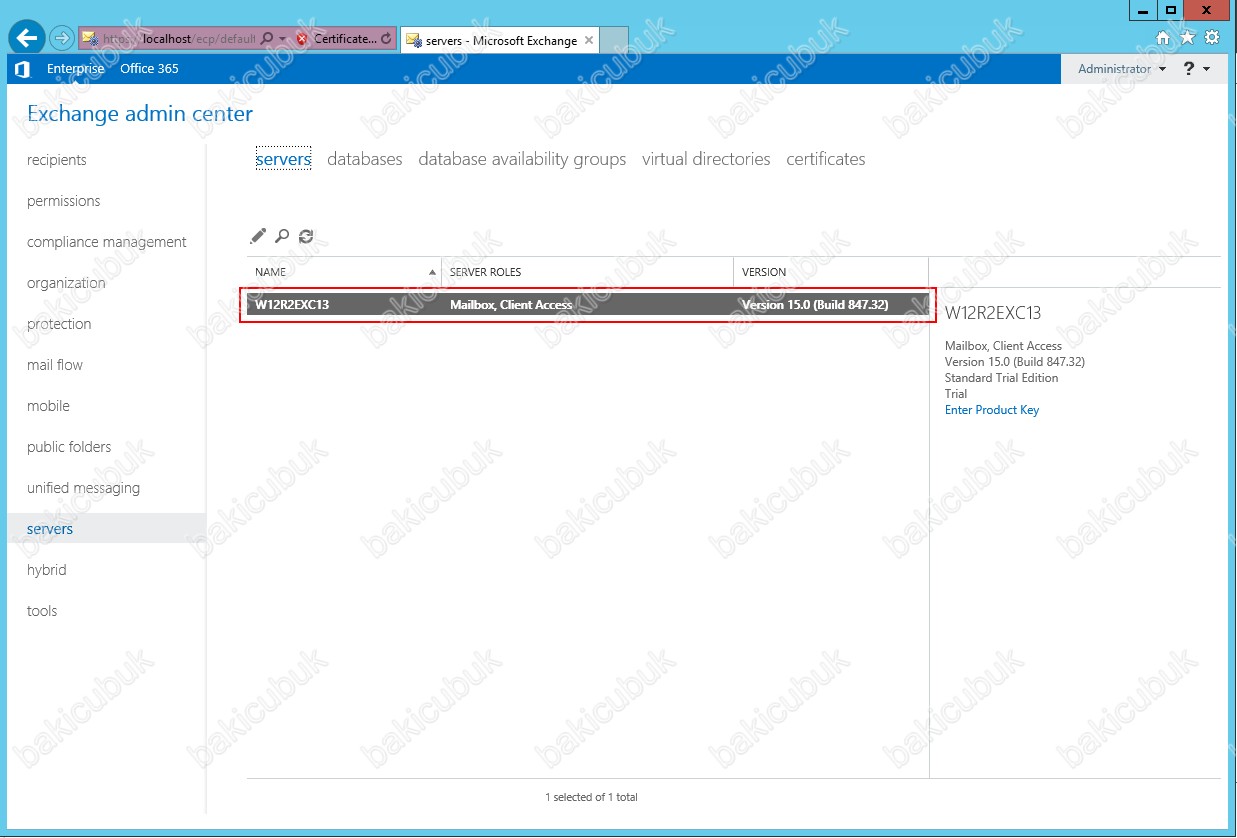Image resolution: width=1237 pixels, height=838 pixels.
Task: Click the Edit pencil icon
Action: pos(258,236)
